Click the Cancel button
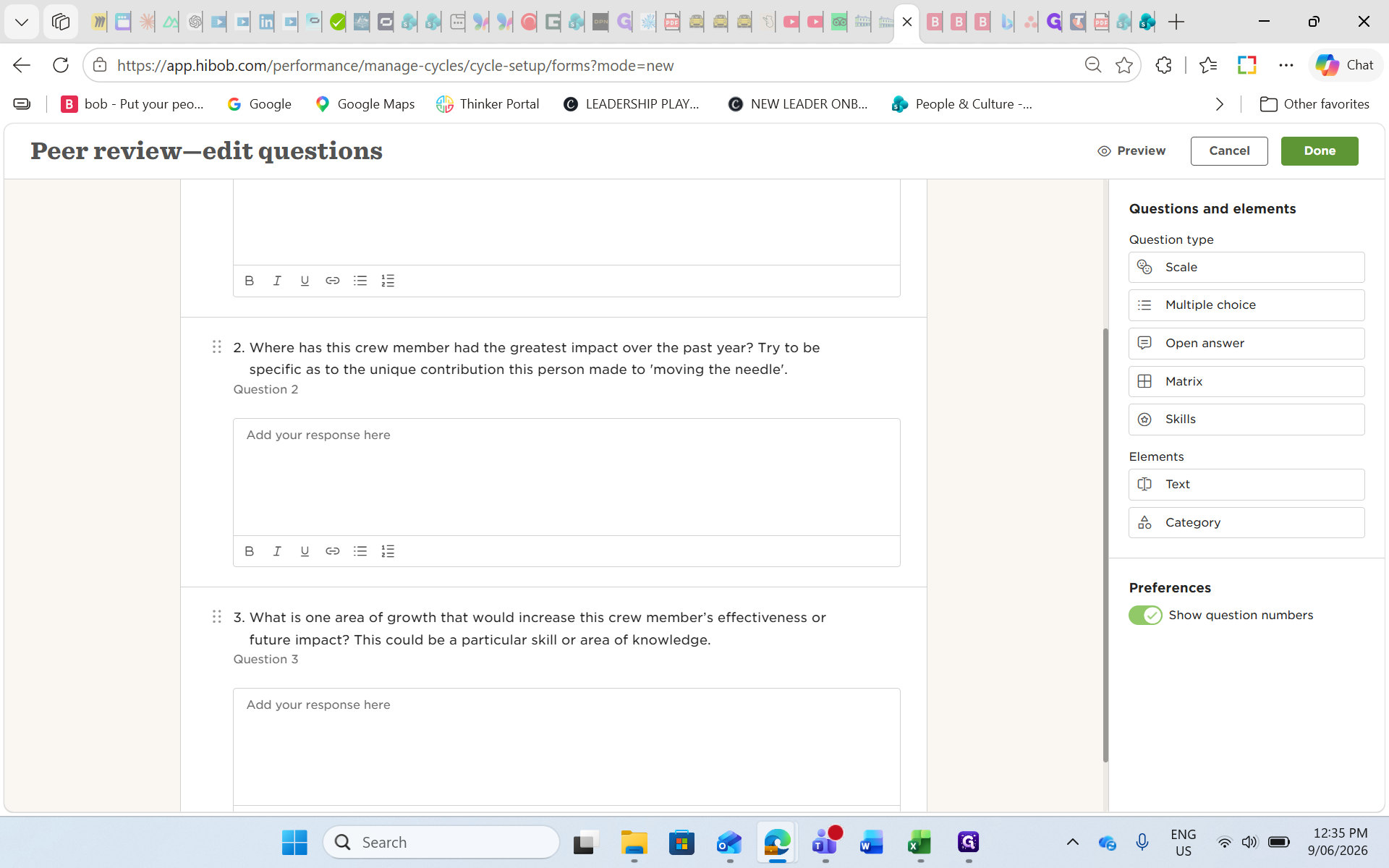Image resolution: width=1389 pixels, height=868 pixels. coord(1229,150)
